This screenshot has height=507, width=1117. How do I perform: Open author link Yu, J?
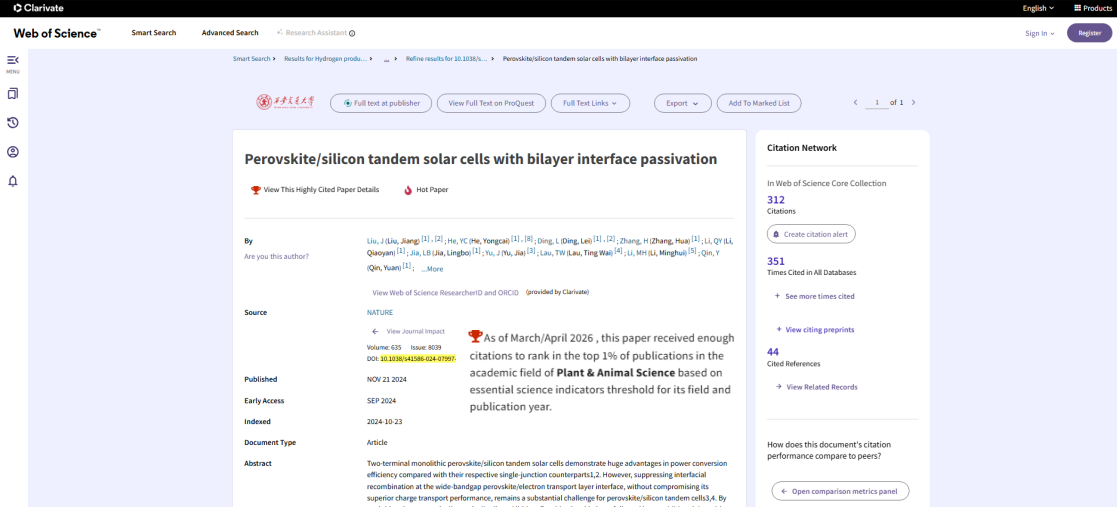coord(492,253)
